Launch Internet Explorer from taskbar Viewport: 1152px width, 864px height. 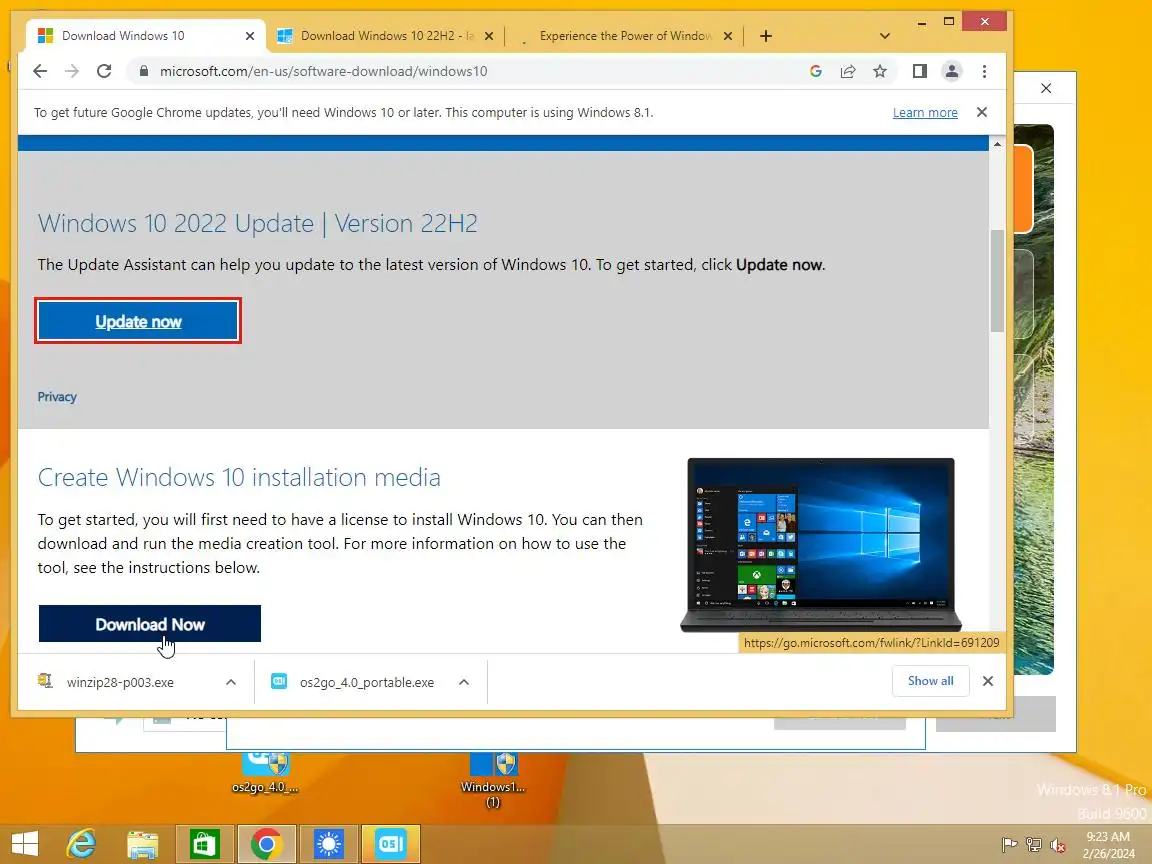[82, 844]
